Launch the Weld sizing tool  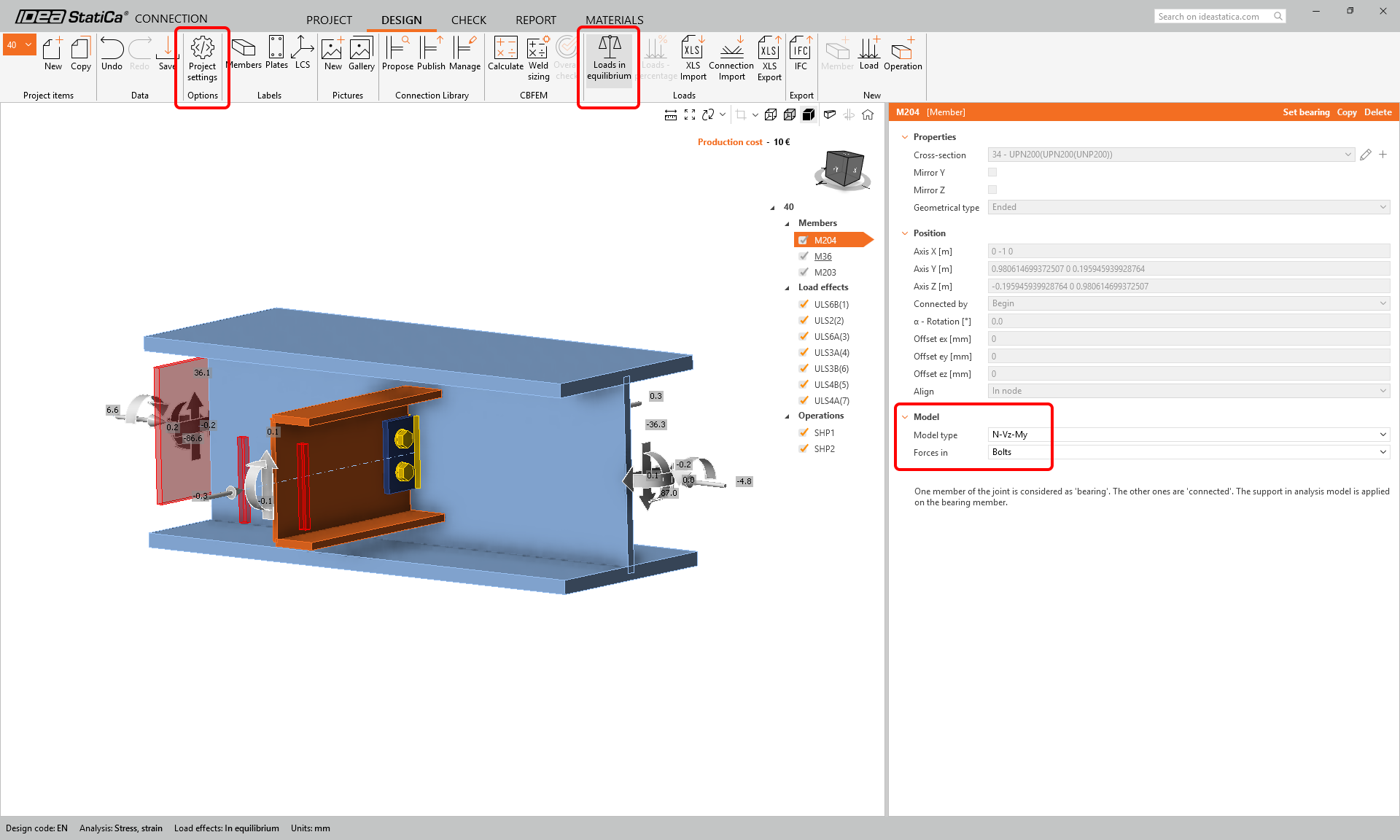tap(537, 58)
